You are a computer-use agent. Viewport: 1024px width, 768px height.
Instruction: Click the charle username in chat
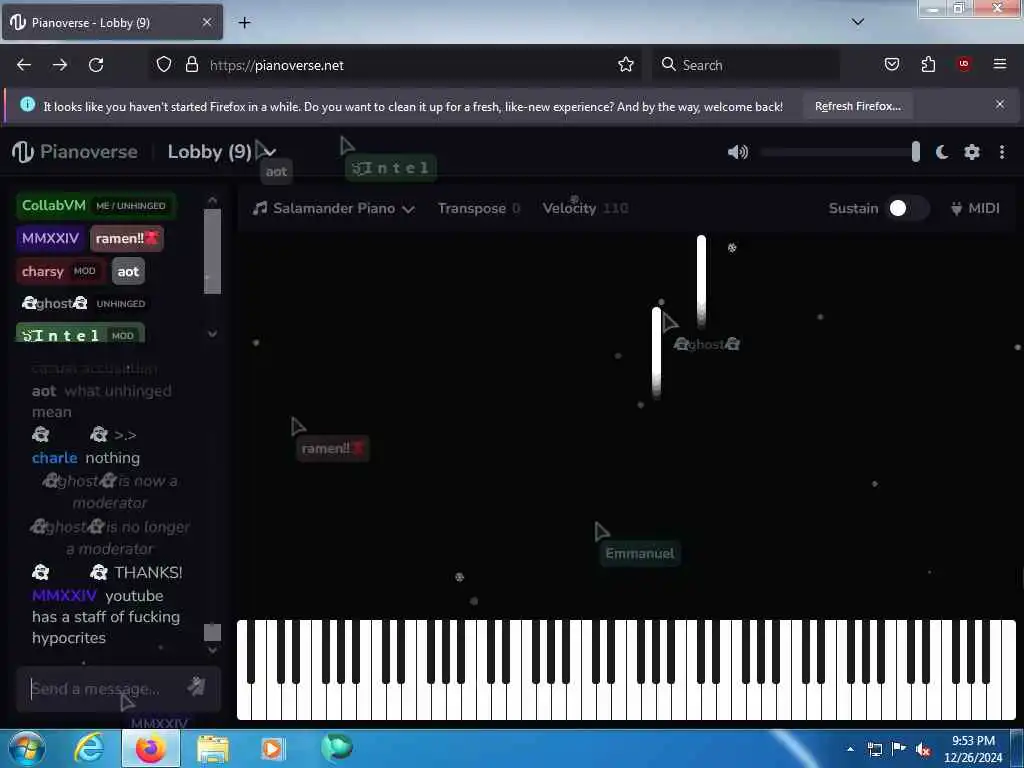(x=54, y=458)
